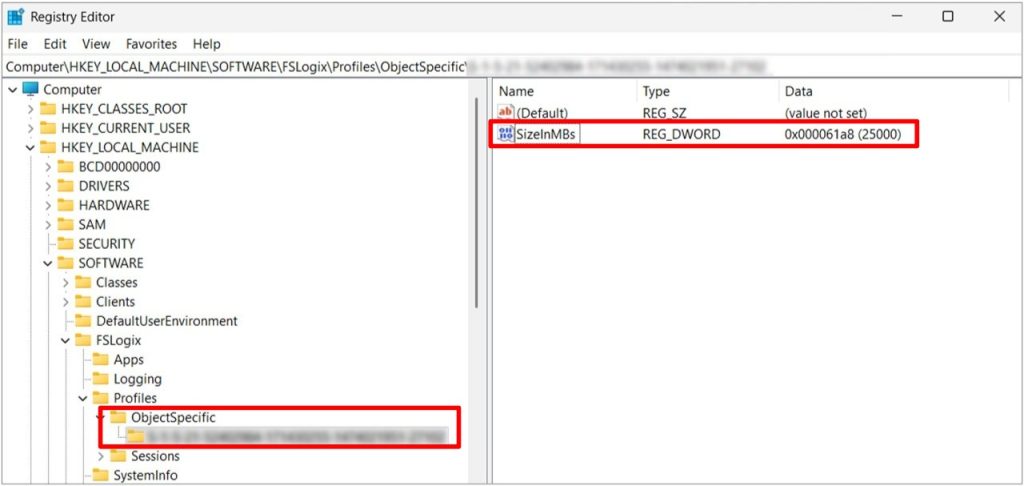1024x486 pixels.
Task: Collapse the Computer root node
Action: click(13, 89)
